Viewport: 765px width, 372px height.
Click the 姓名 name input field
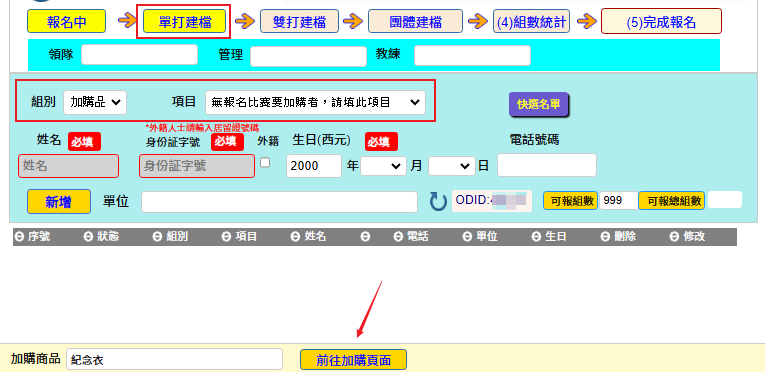tap(68, 166)
